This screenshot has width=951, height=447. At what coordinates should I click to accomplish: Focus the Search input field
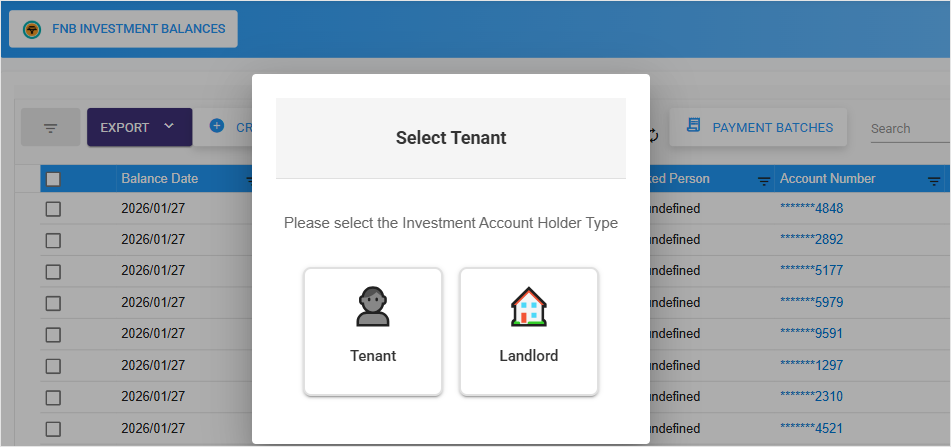(x=908, y=128)
